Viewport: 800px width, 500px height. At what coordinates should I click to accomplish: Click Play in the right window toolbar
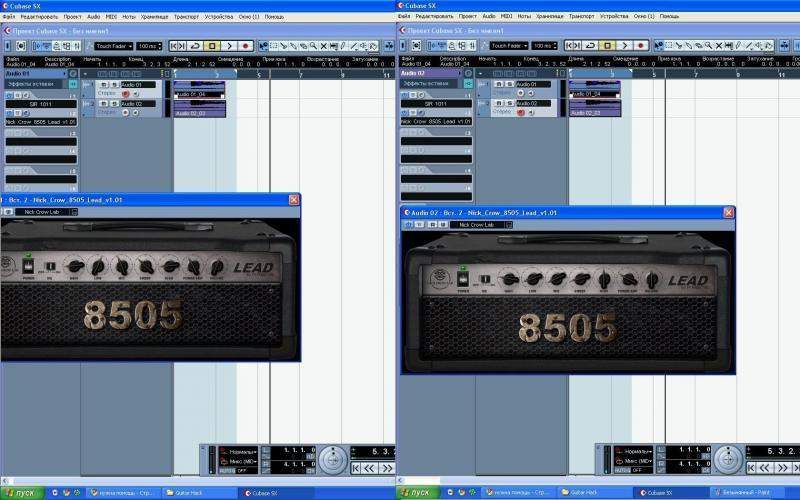tap(624, 45)
